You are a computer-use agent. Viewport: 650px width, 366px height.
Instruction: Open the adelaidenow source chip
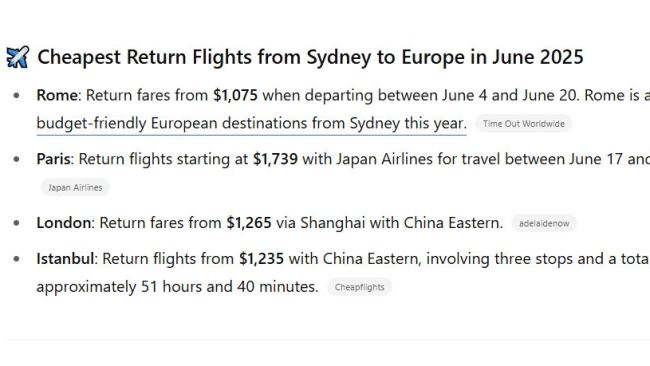[x=544, y=223]
